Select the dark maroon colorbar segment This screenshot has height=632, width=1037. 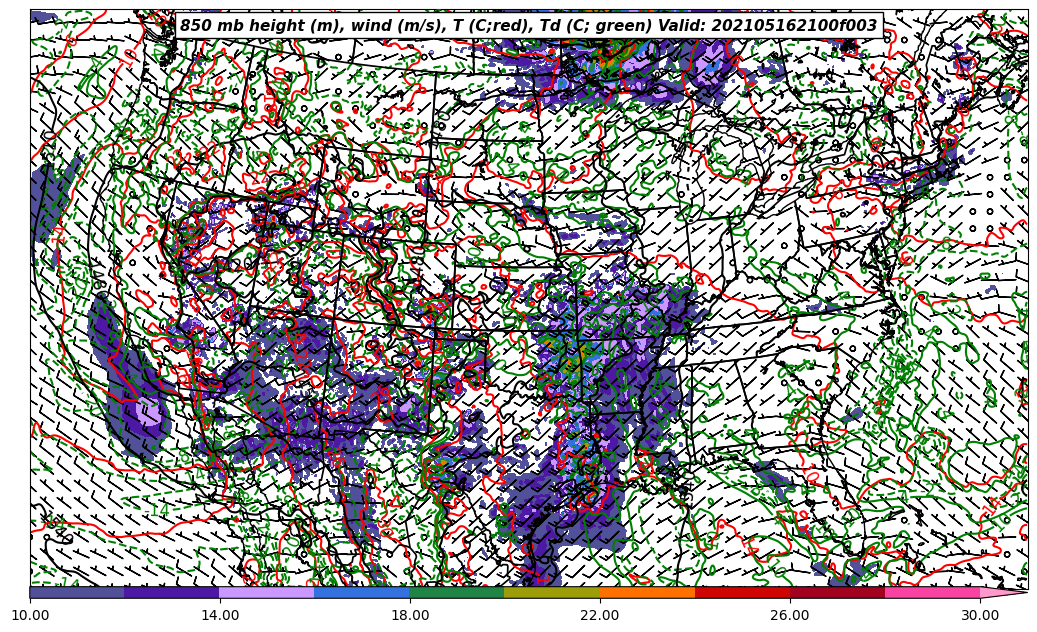(x=837, y=592)
